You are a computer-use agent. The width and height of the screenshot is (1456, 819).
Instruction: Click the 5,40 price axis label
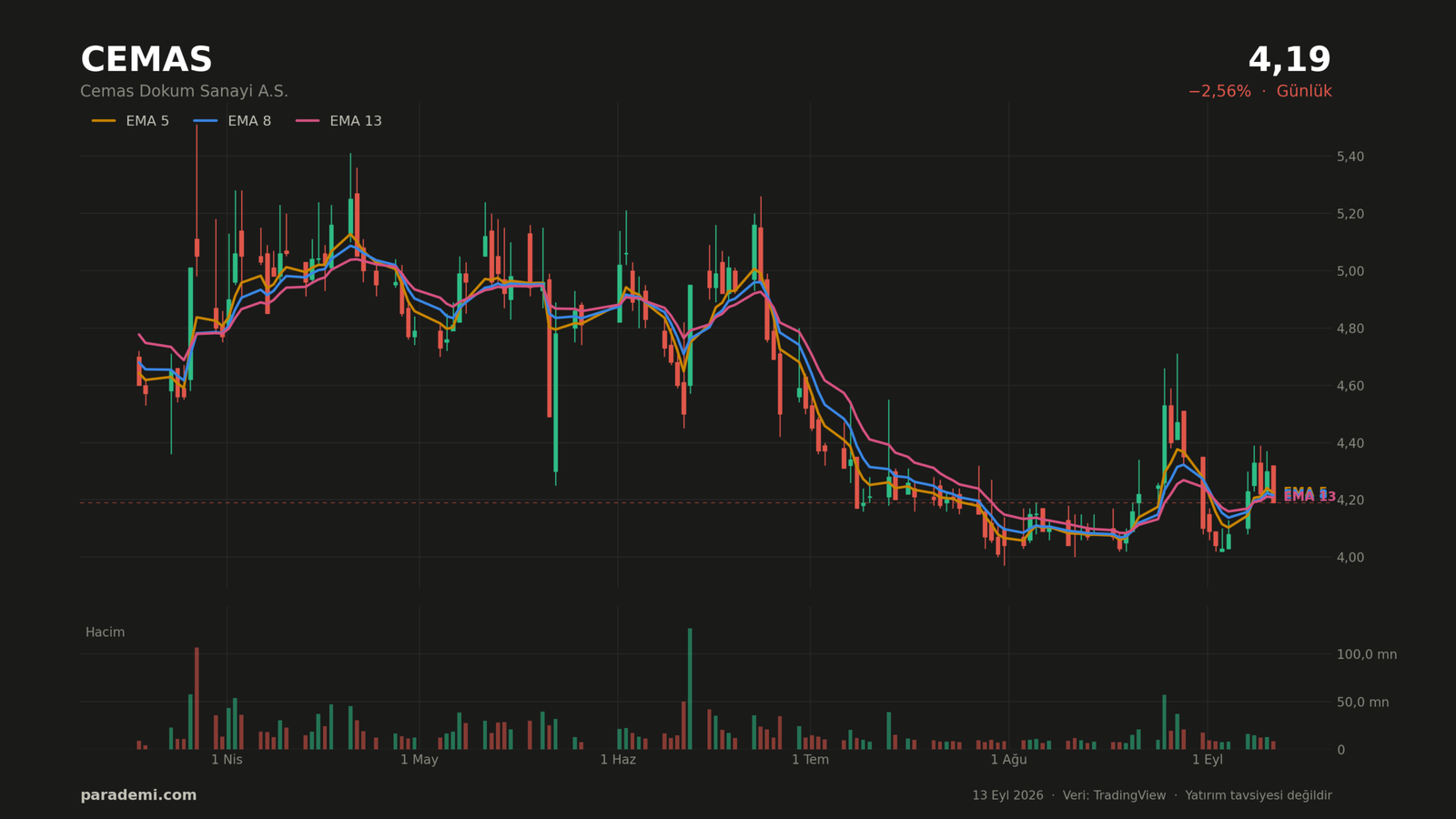point(1350,157)
